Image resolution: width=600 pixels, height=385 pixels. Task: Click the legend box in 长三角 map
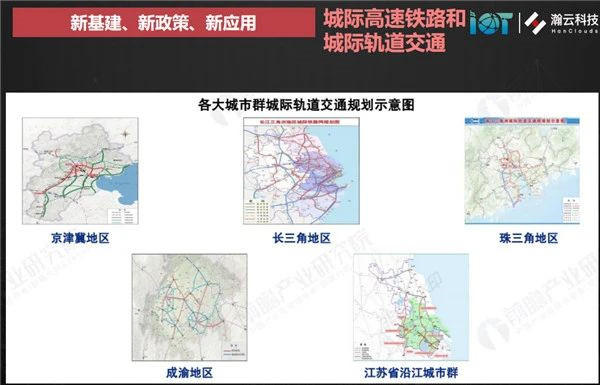point(256,211)
